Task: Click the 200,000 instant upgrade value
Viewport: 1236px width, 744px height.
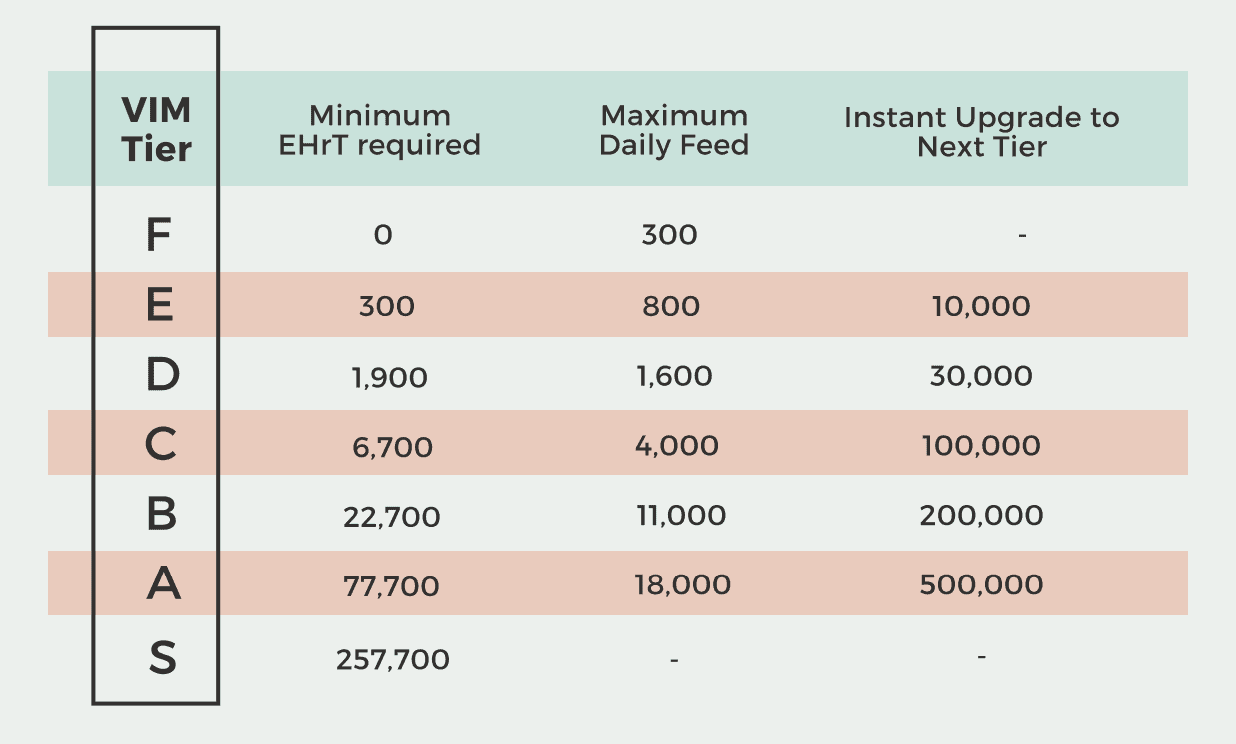Action: (981, 516)
